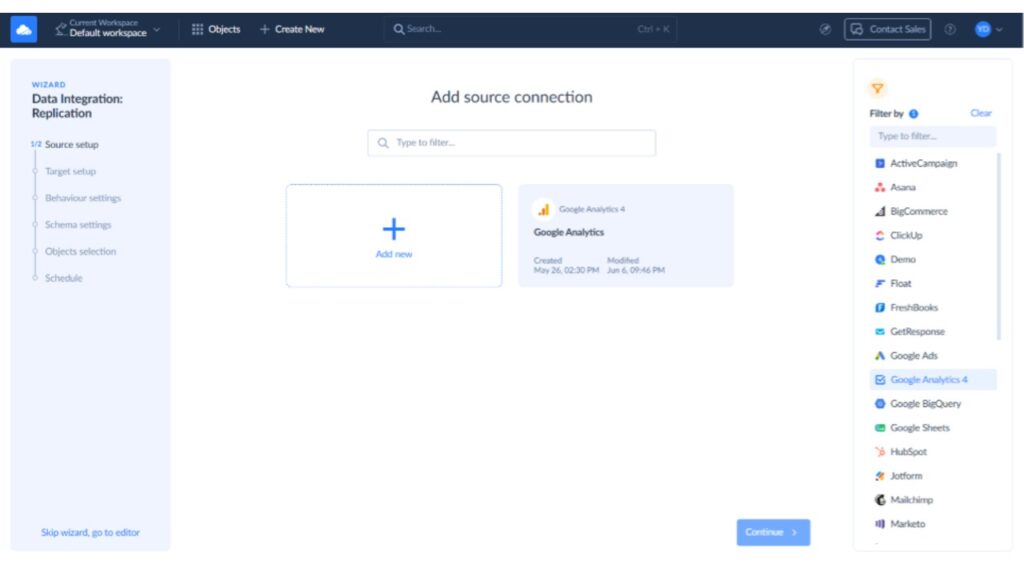1024x576 pixels.
Task: Filter by FreshBooks connector
Action: click(x=933, y=308)
